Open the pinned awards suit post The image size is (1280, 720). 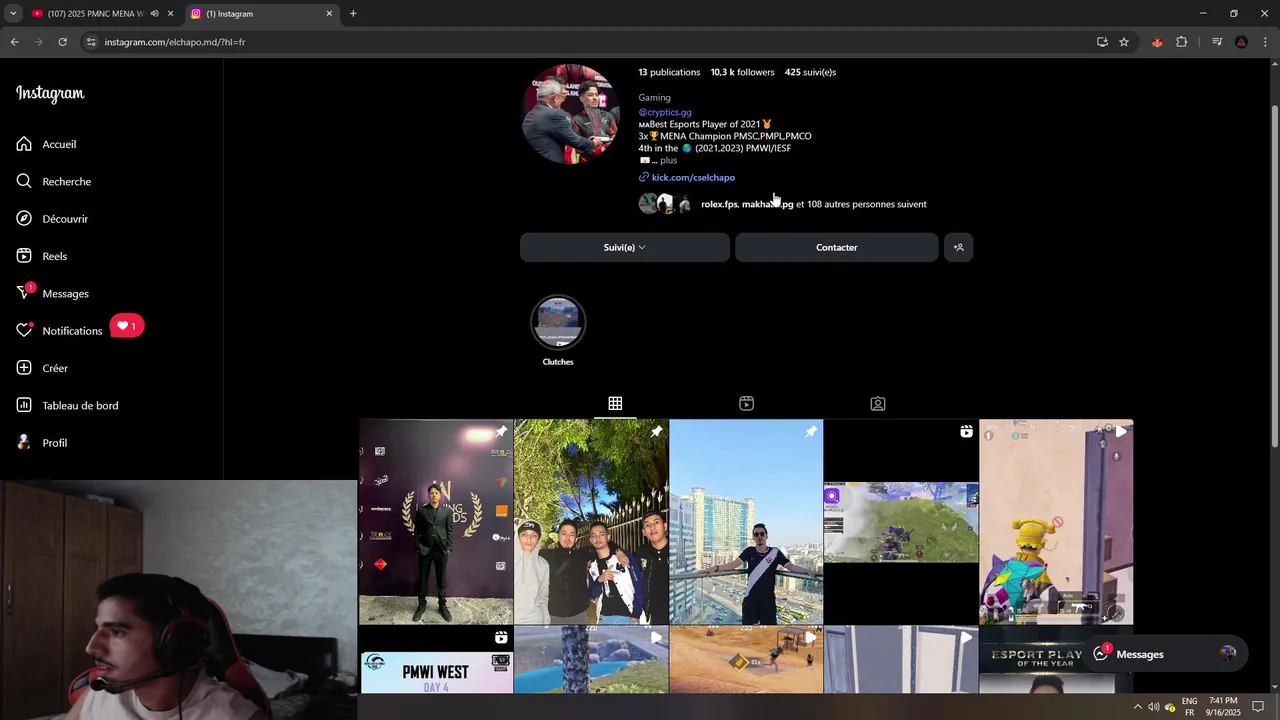pos(436,522)
